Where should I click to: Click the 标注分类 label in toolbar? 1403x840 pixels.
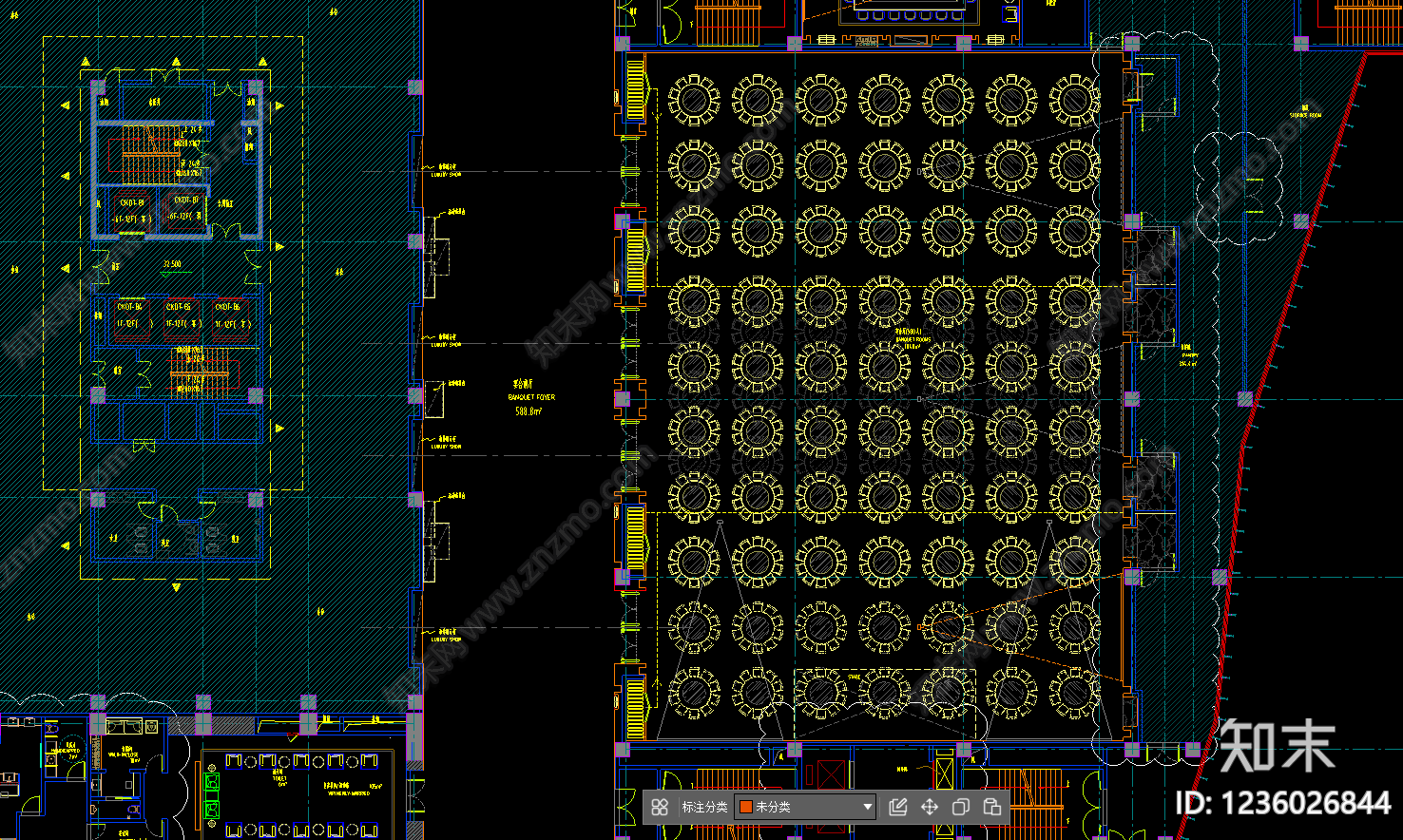point(704,807)
